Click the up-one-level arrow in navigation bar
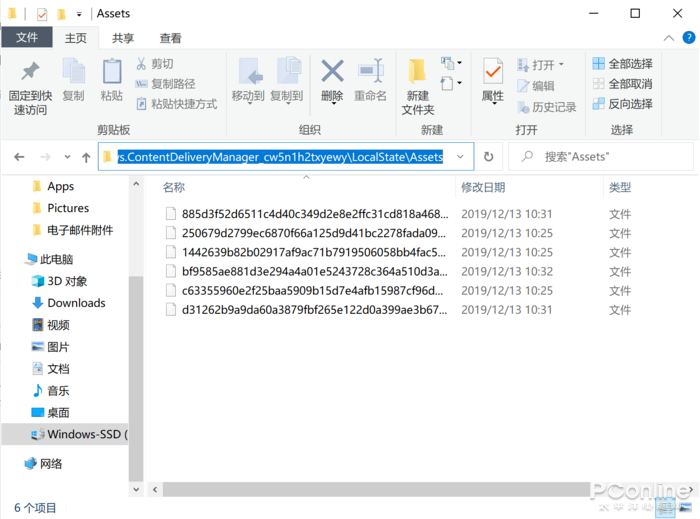700x519 pixels. (86, 157)
